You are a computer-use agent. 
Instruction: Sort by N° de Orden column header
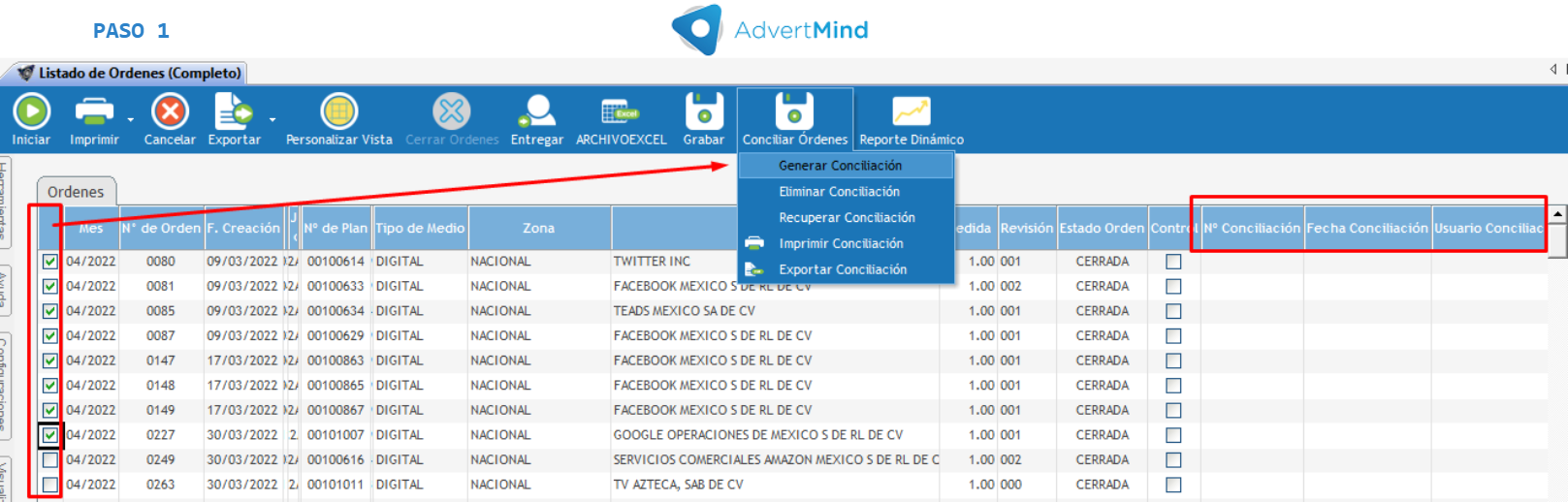click(x=161, y=229)
